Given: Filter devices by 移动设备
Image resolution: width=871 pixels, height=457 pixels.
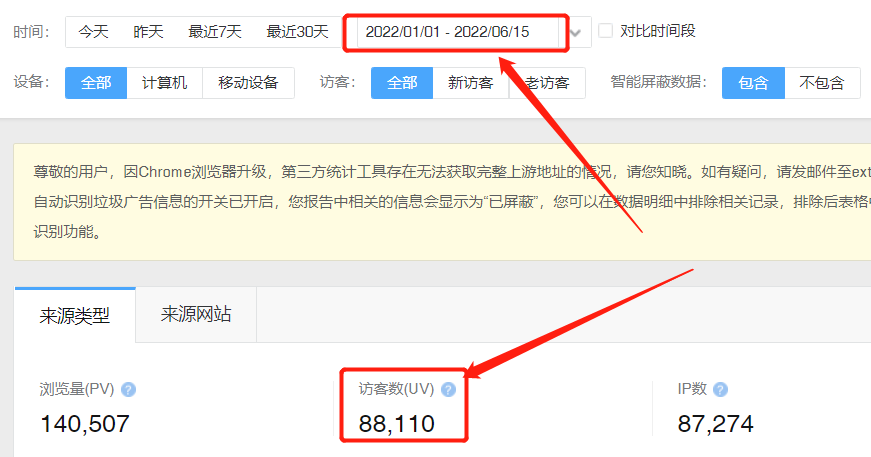Looking at the screenshot, I should pos(248,83).
